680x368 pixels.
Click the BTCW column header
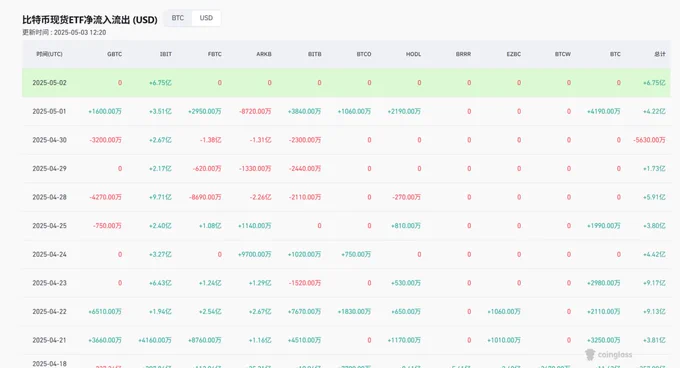562,54
